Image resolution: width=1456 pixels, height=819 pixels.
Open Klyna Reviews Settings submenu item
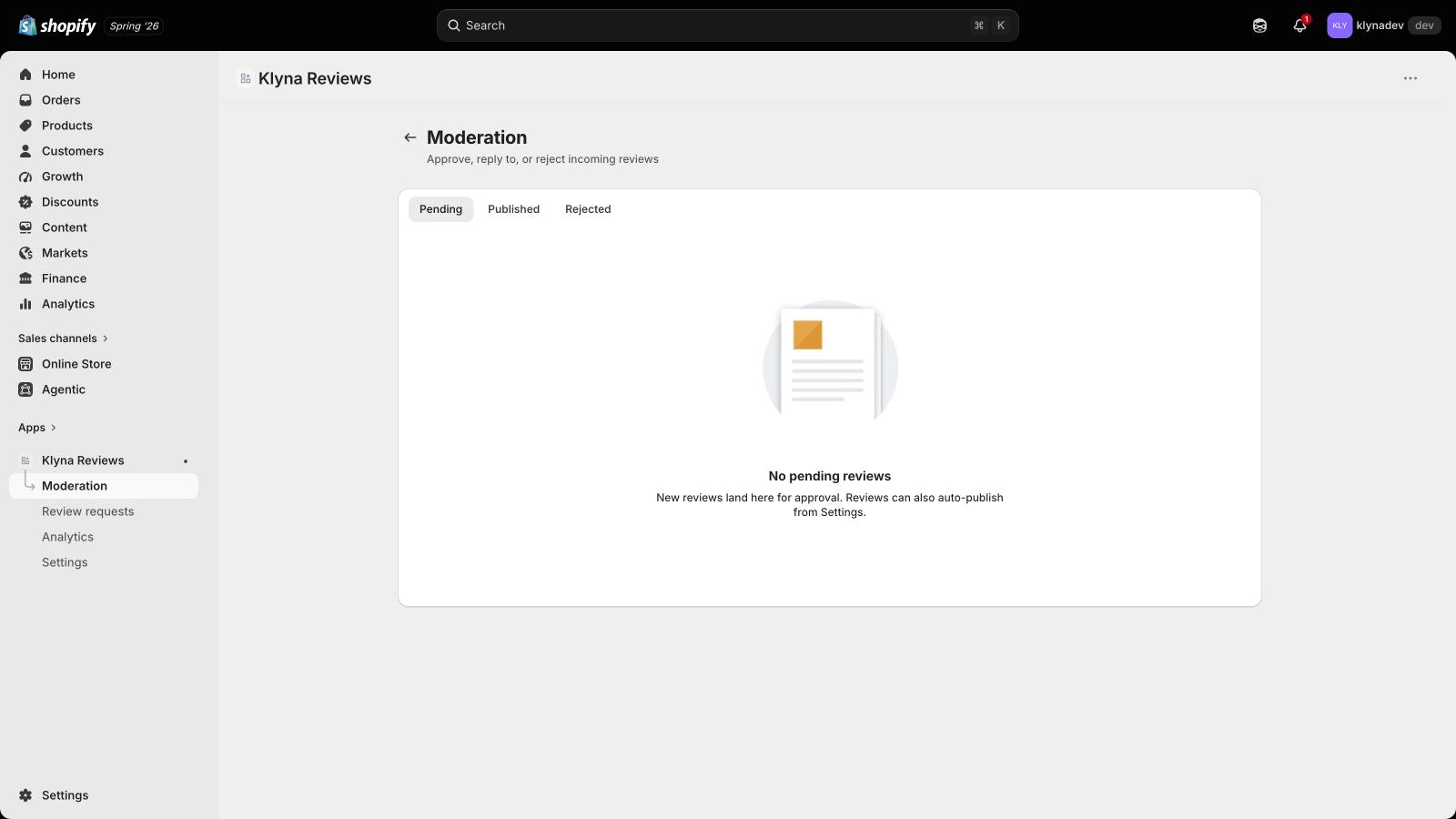65,562
